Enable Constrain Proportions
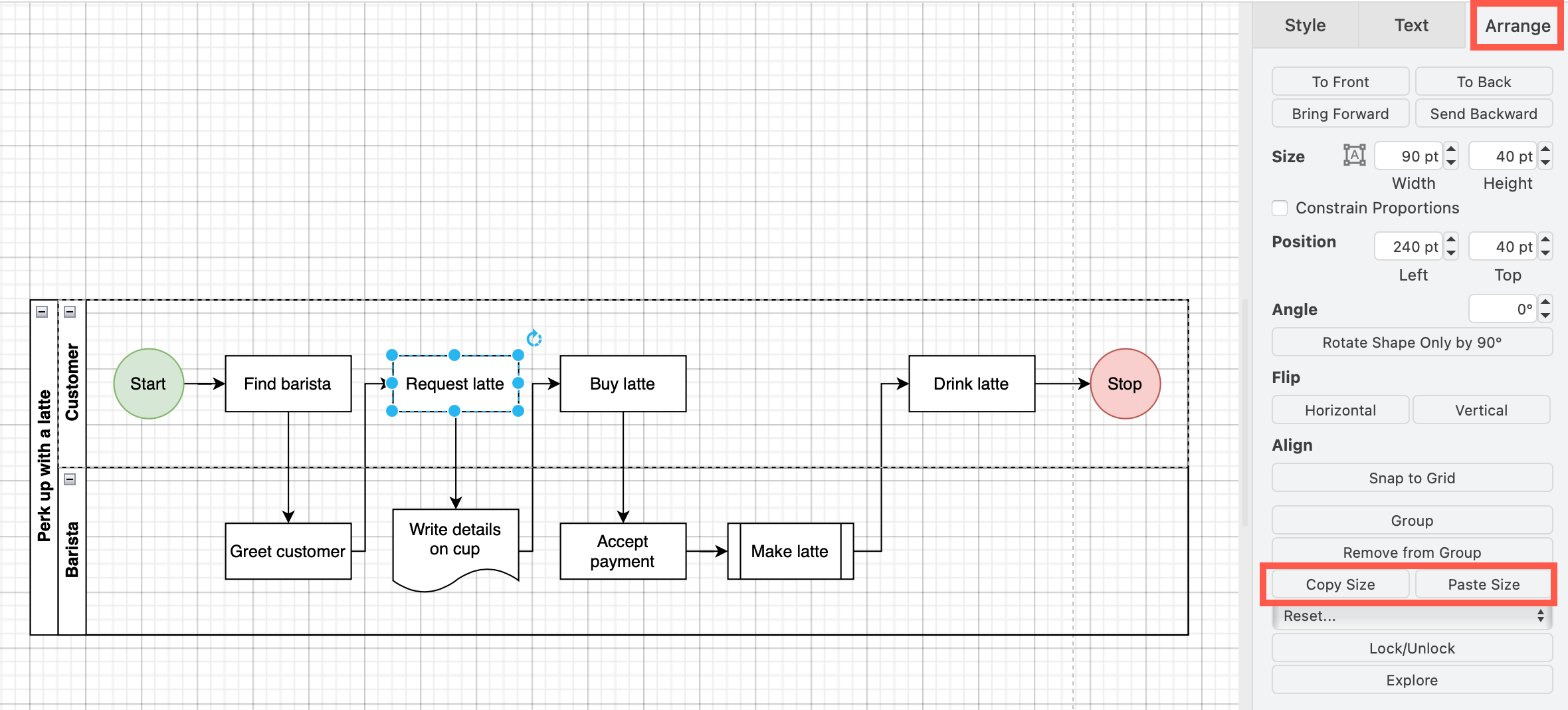1568x710 pixels. click(1280, 207)
